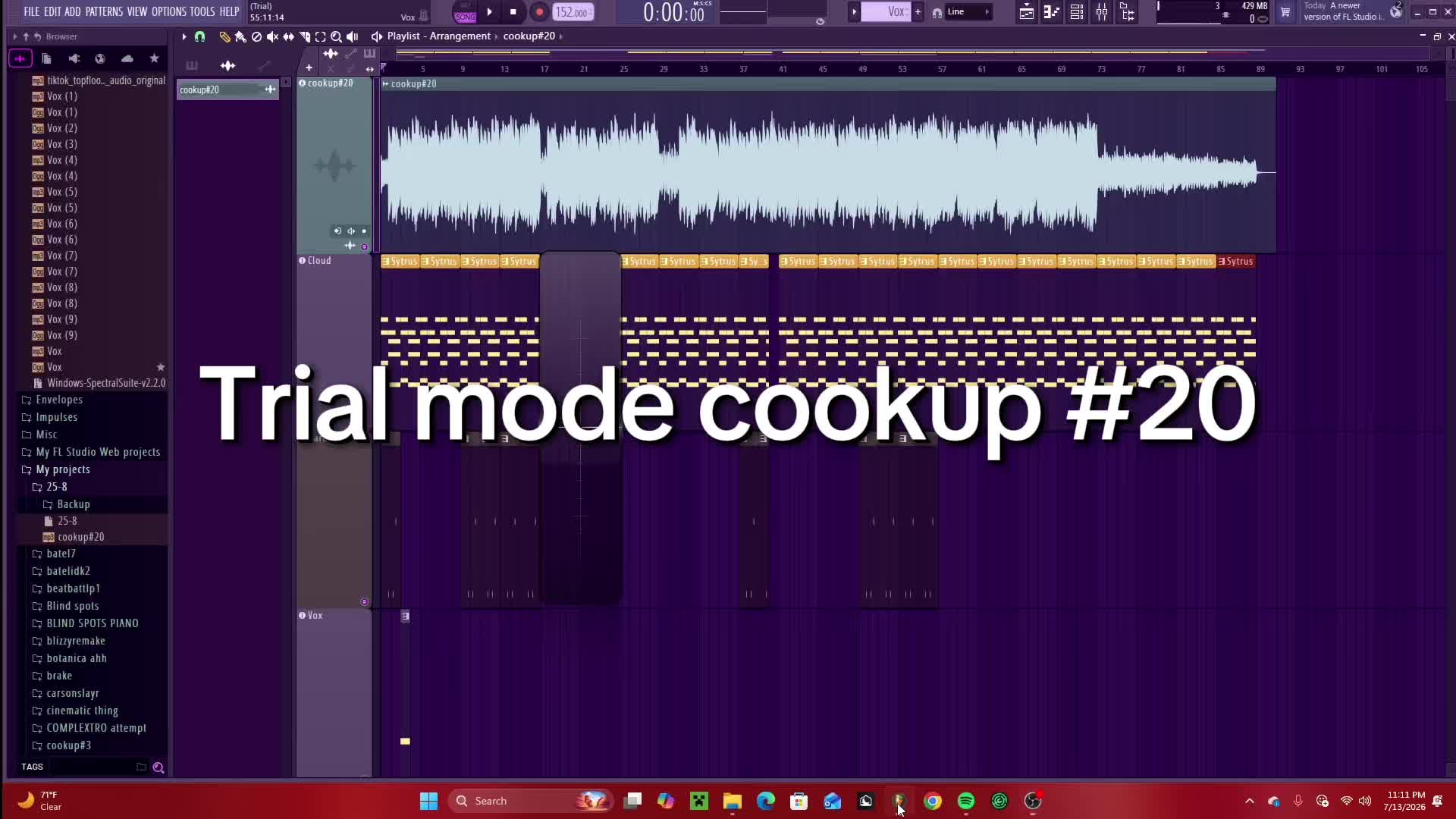
Task: Open the content library cart icon
Action: [1285, 12]
